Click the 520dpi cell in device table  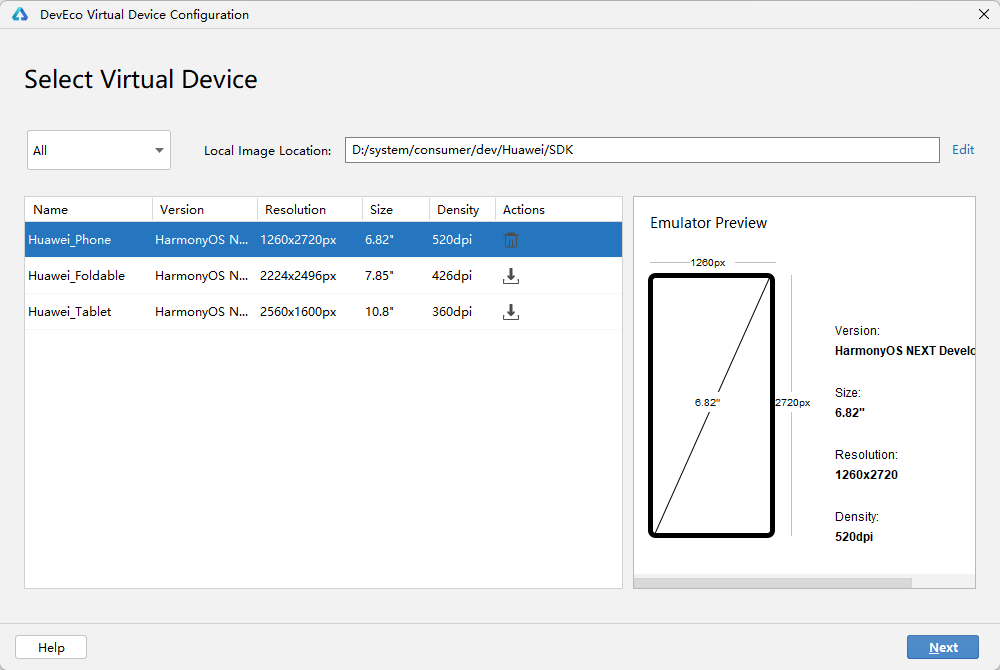tap(452, 240)
